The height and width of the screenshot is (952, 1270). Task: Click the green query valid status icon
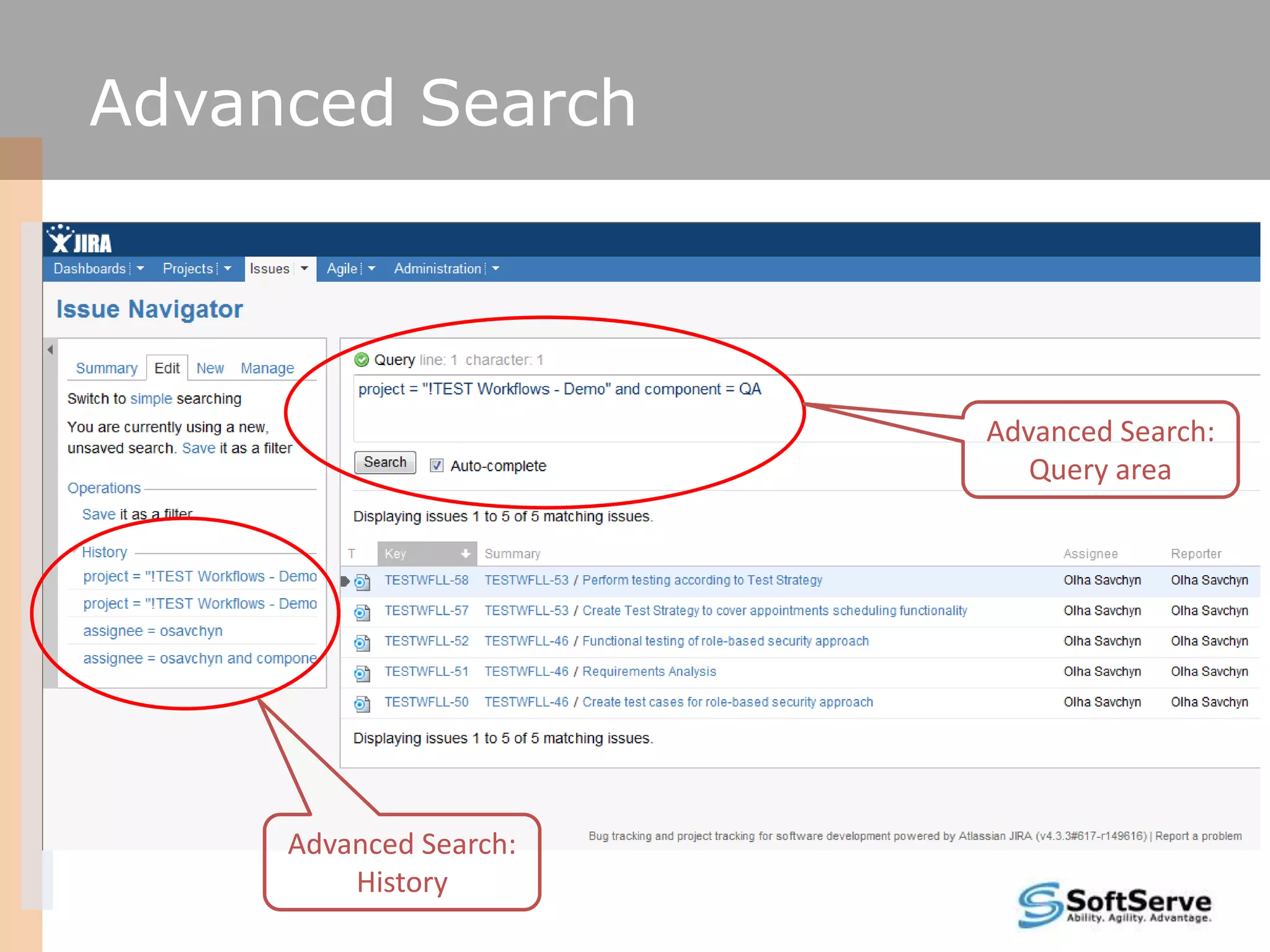pyautogui.click(x=362, y=359)
